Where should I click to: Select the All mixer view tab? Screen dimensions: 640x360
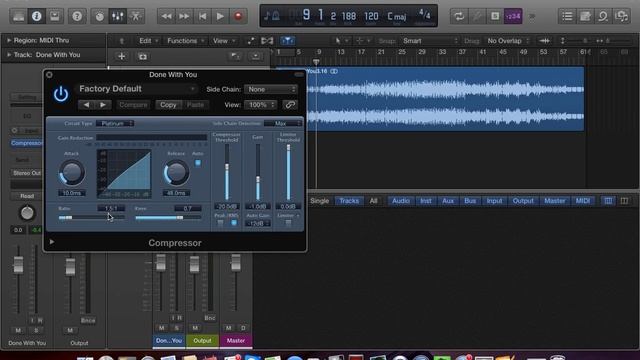[373, 201]
